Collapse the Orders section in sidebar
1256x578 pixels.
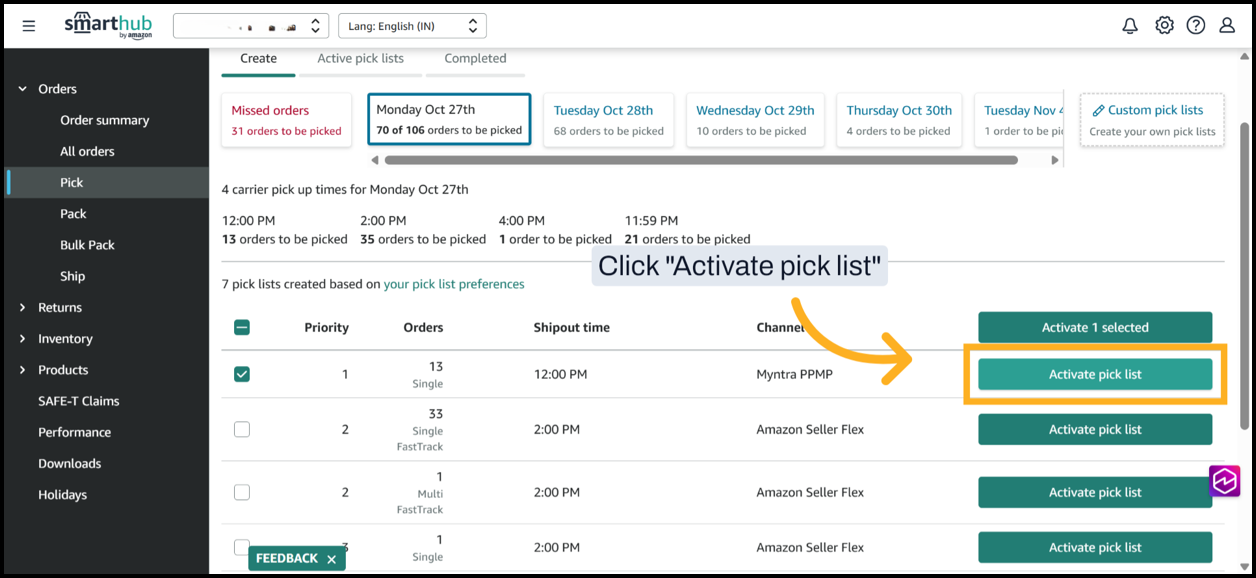(x=23, y=89)
